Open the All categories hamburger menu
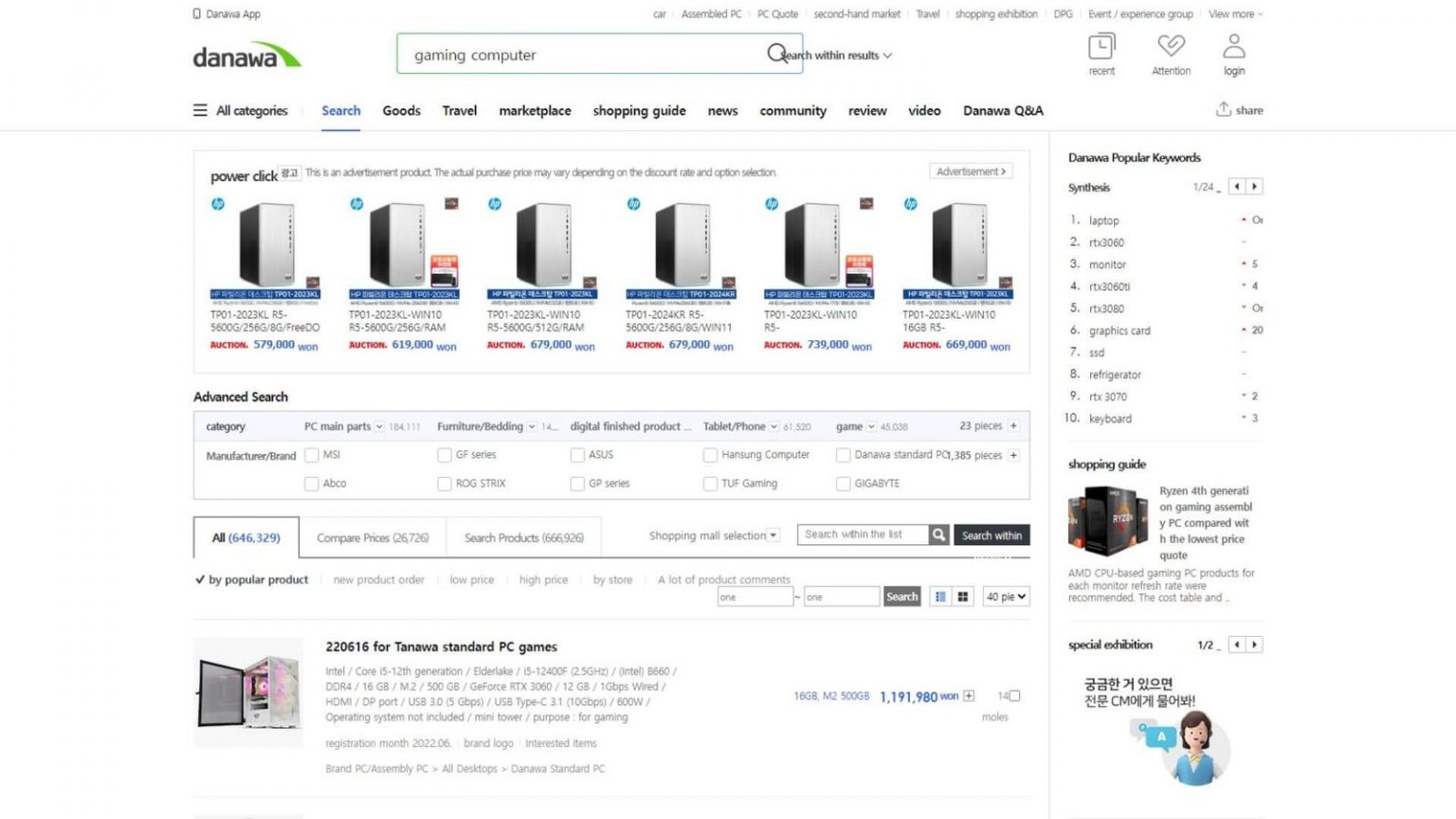Image resolution: width=1456 pixels, height=819 pixels. (x=200, y=110)
